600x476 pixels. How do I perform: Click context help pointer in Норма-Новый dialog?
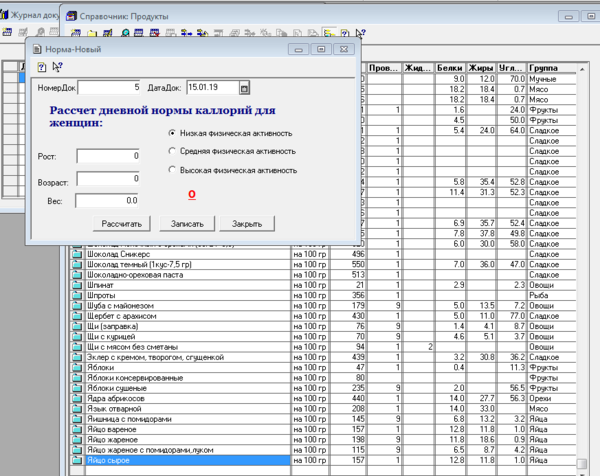click(57, 67)
